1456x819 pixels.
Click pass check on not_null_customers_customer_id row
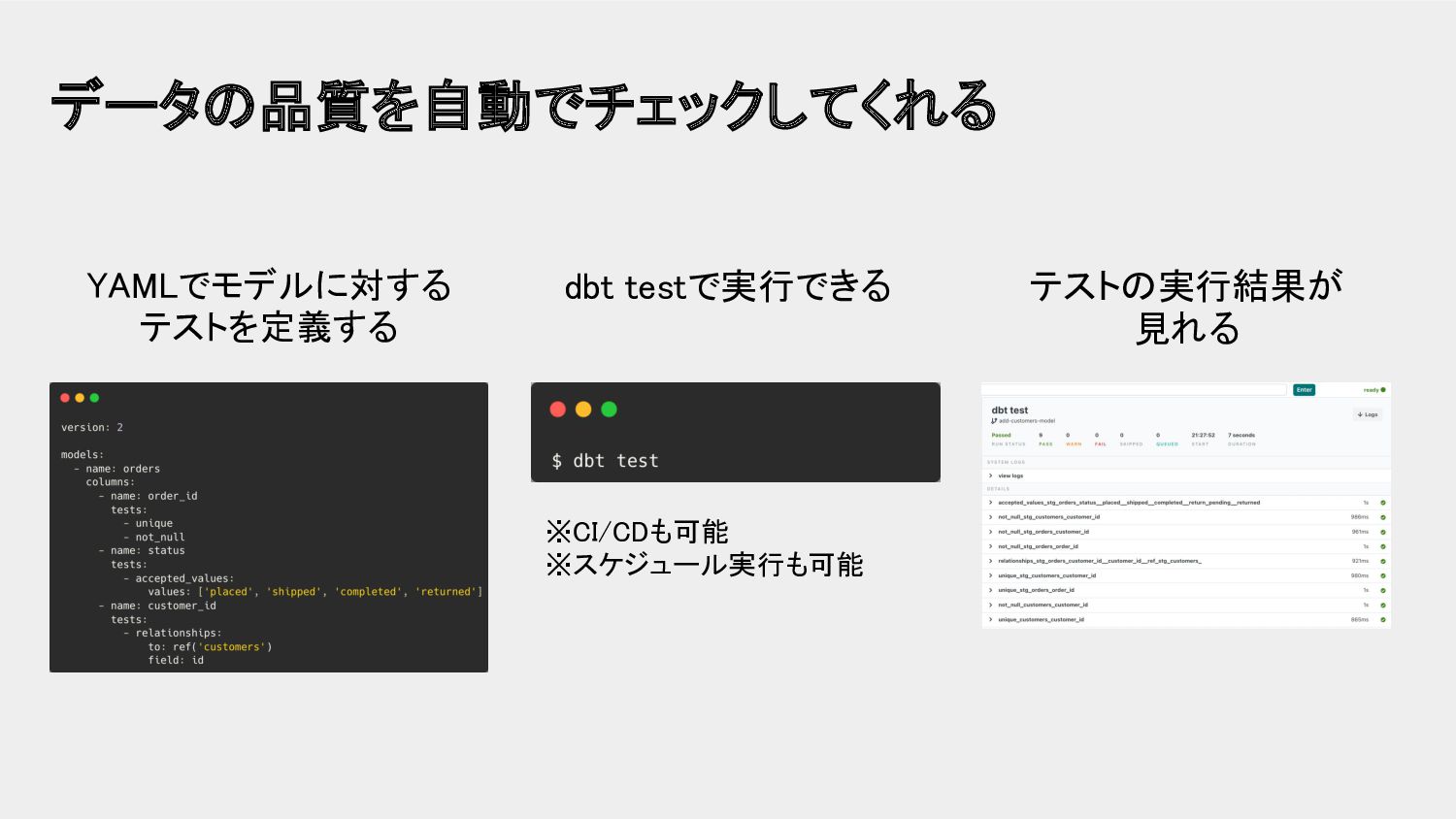pos(1383,605)
